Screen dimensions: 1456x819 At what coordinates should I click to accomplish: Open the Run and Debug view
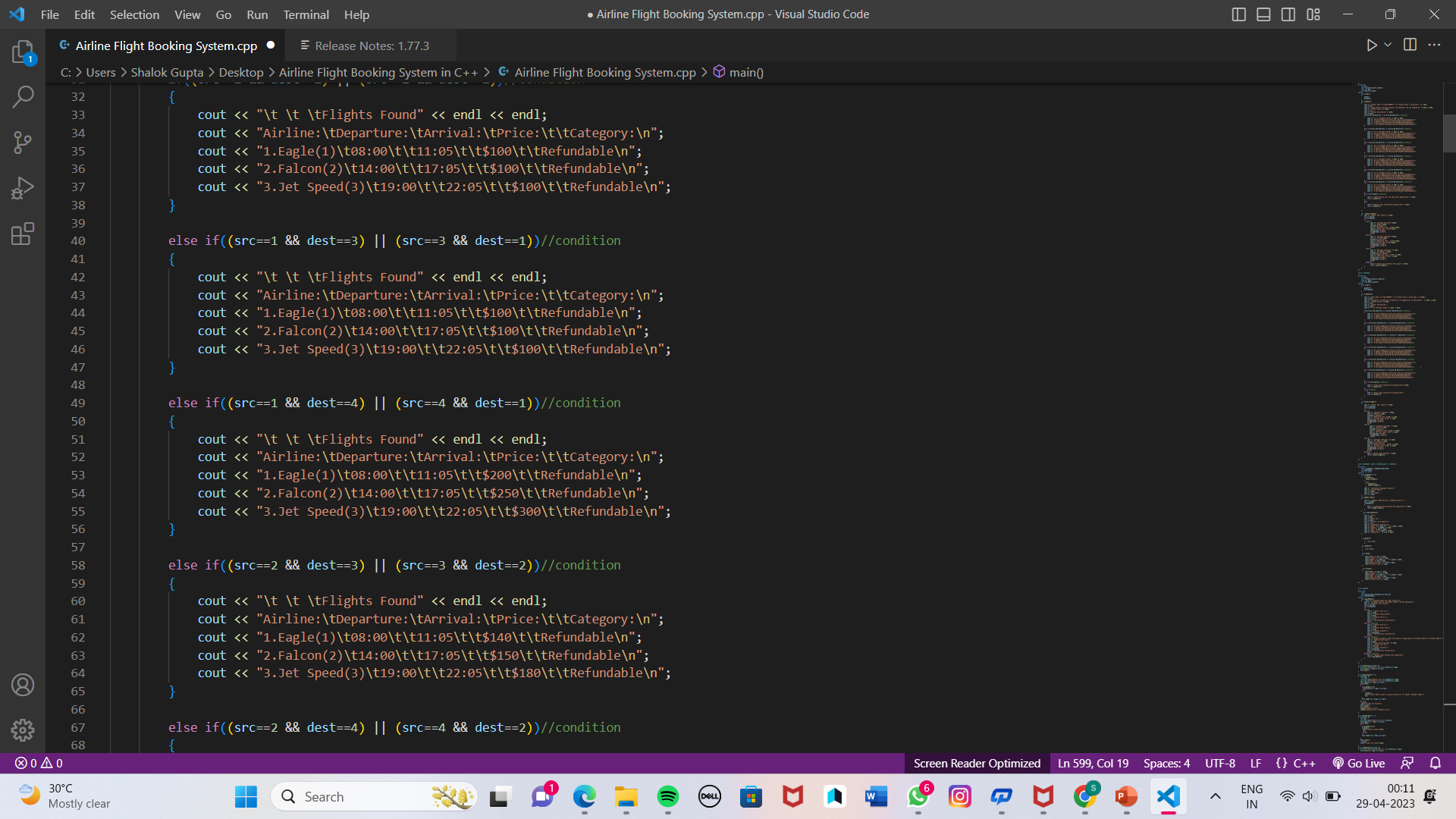click(x=23, y=188)
